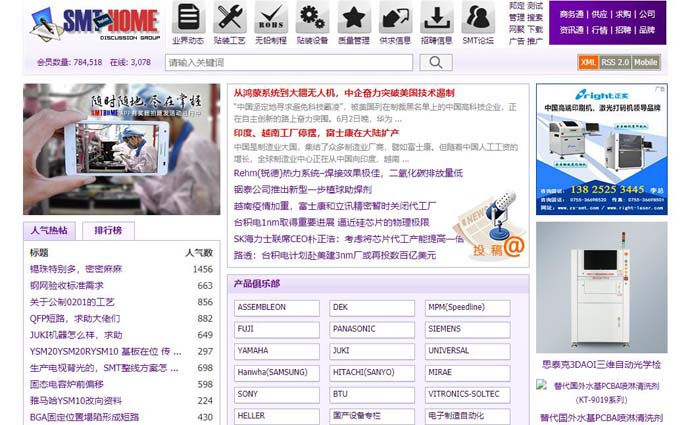Open the 资讯通 link in purple banner
Viewport: 690px width, 425px height.
(x=571, y=30)
